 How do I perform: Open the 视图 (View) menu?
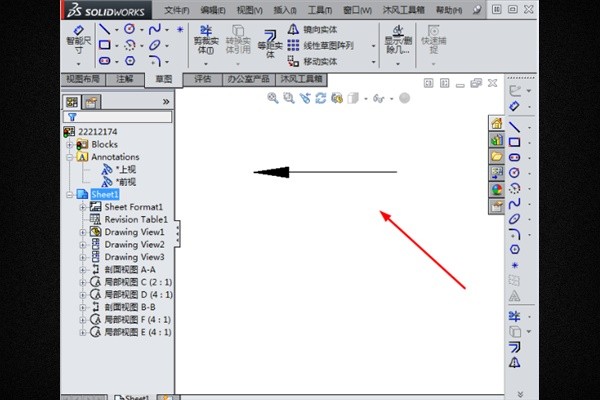click(x=249, y=10)
